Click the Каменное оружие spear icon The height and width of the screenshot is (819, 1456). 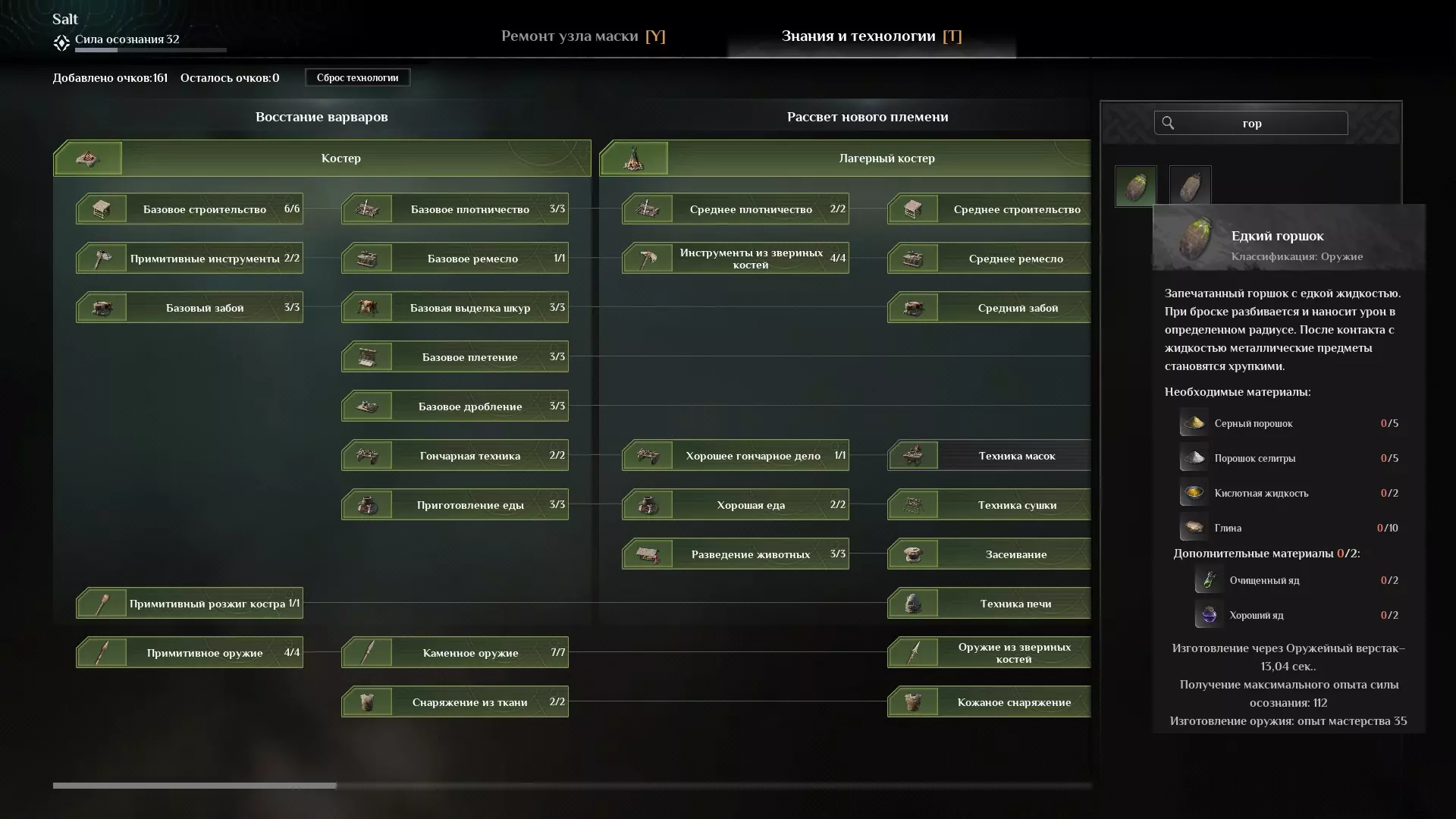point(367,653)
